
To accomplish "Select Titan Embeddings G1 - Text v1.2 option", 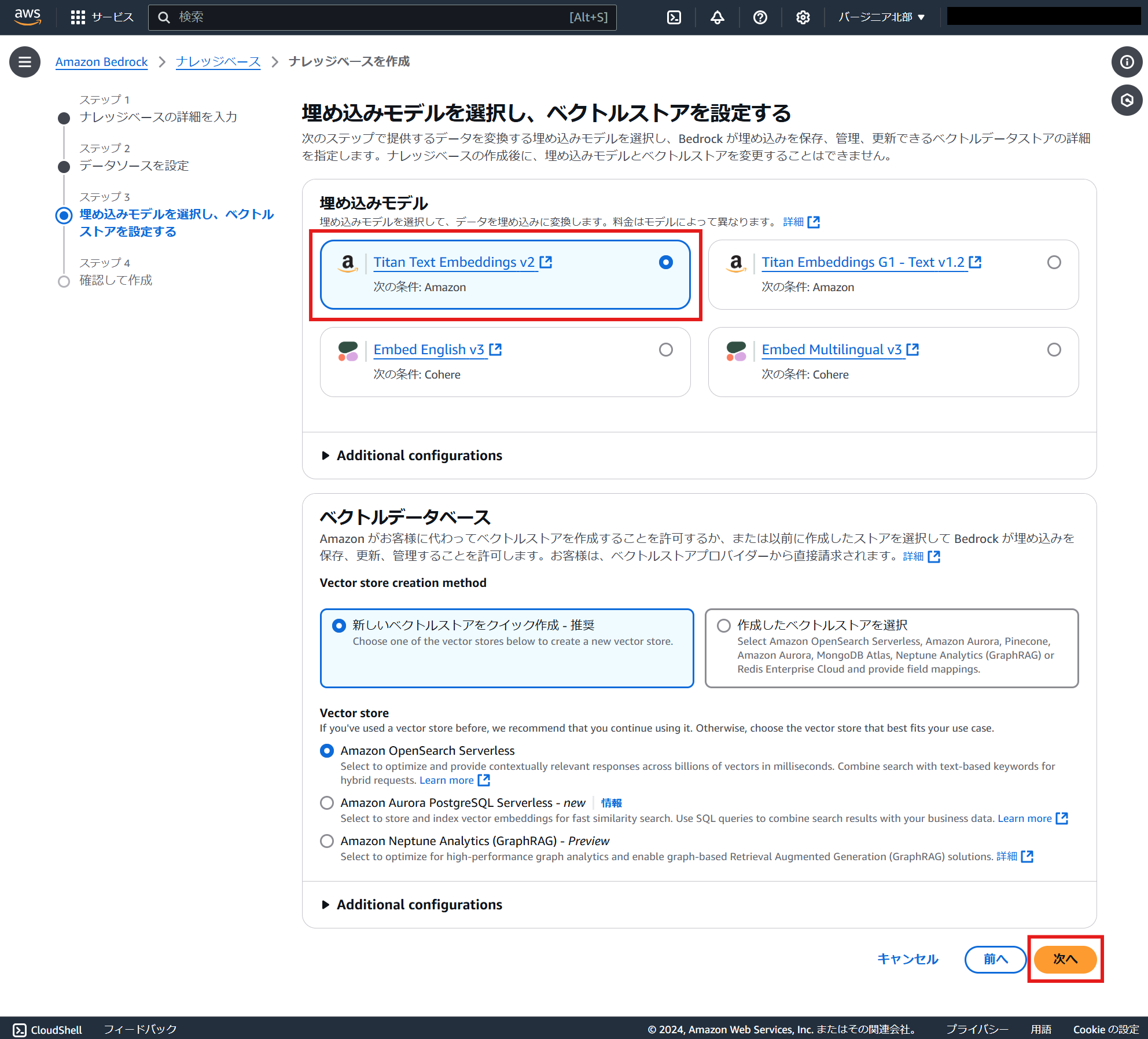I will tap(1054, 262).
